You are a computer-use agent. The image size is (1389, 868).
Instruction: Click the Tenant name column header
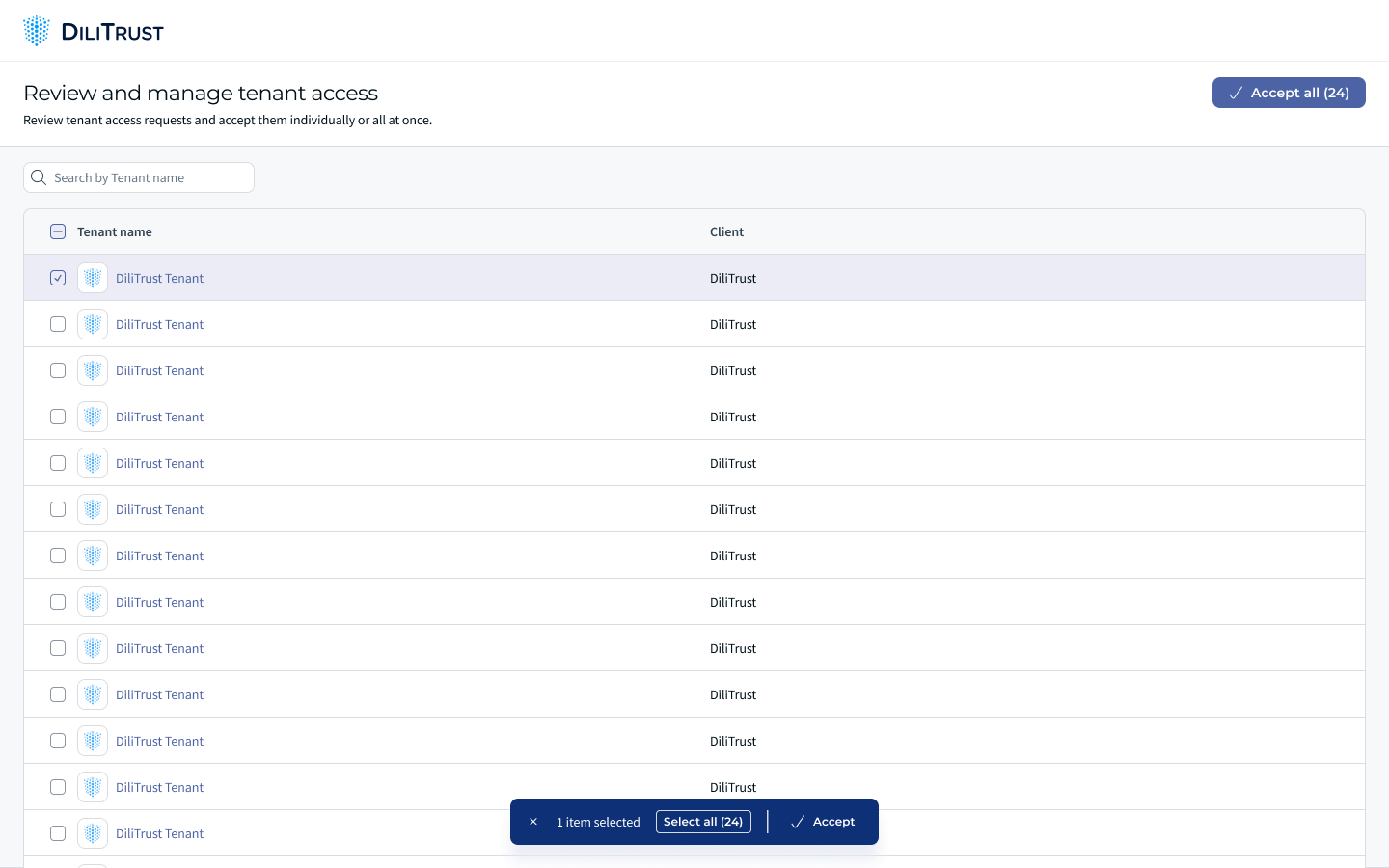click(115, 231)
